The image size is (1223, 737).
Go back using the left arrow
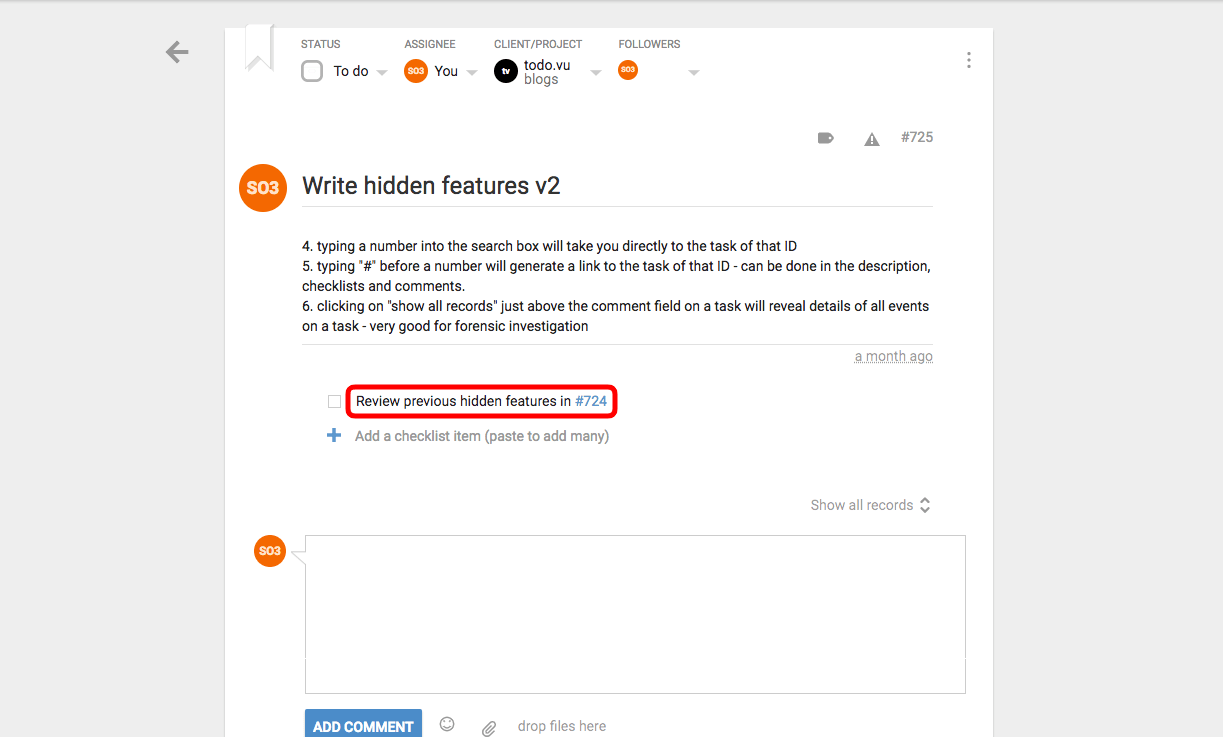177,52
